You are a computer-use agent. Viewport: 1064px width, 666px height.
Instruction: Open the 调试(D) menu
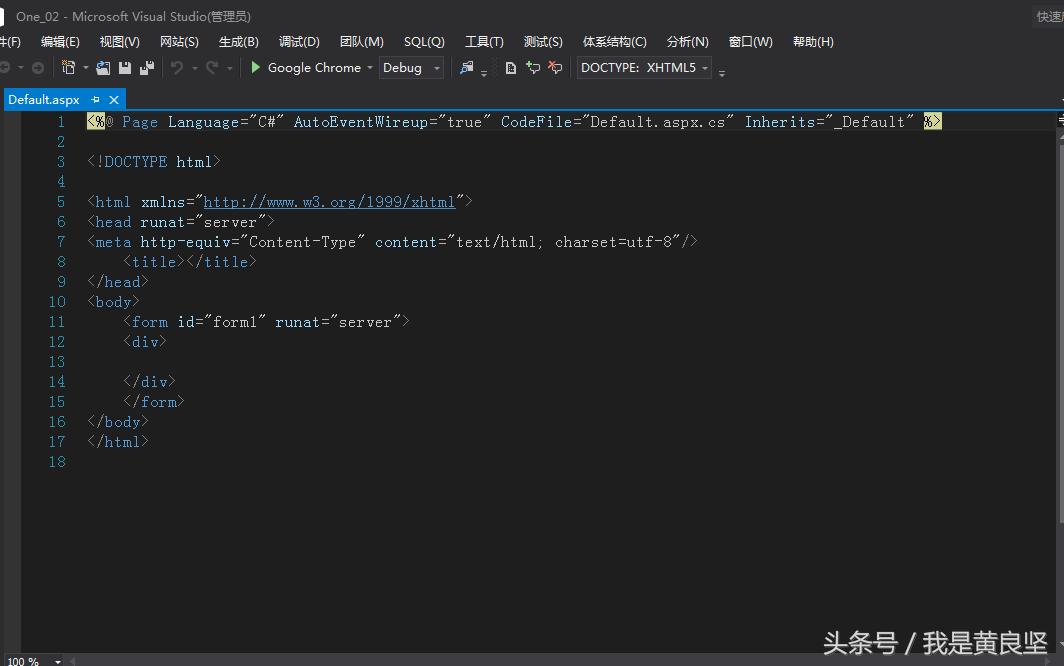tap(298, 41)
